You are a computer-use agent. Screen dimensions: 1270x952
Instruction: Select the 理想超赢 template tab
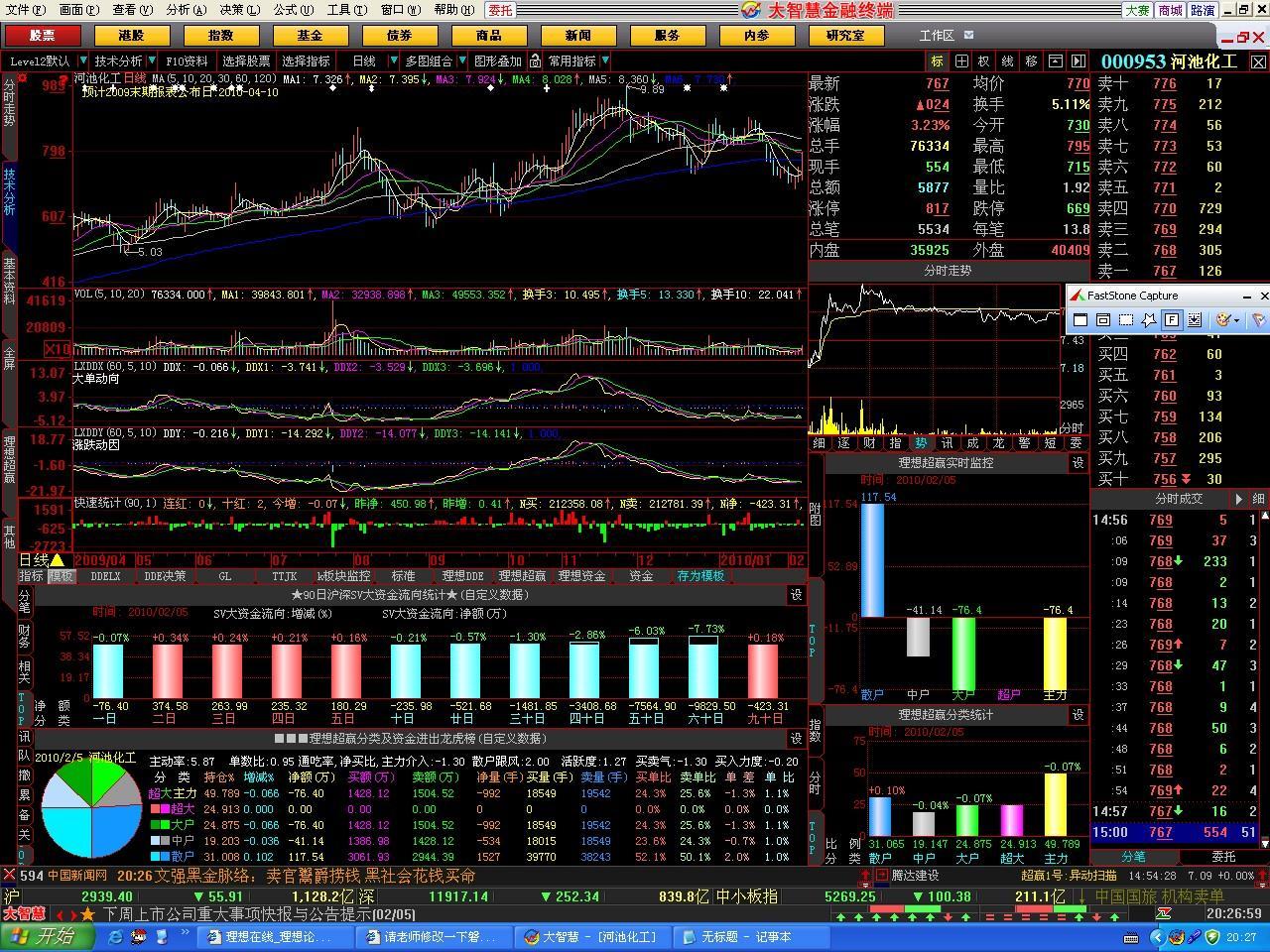tap(522, 576)
